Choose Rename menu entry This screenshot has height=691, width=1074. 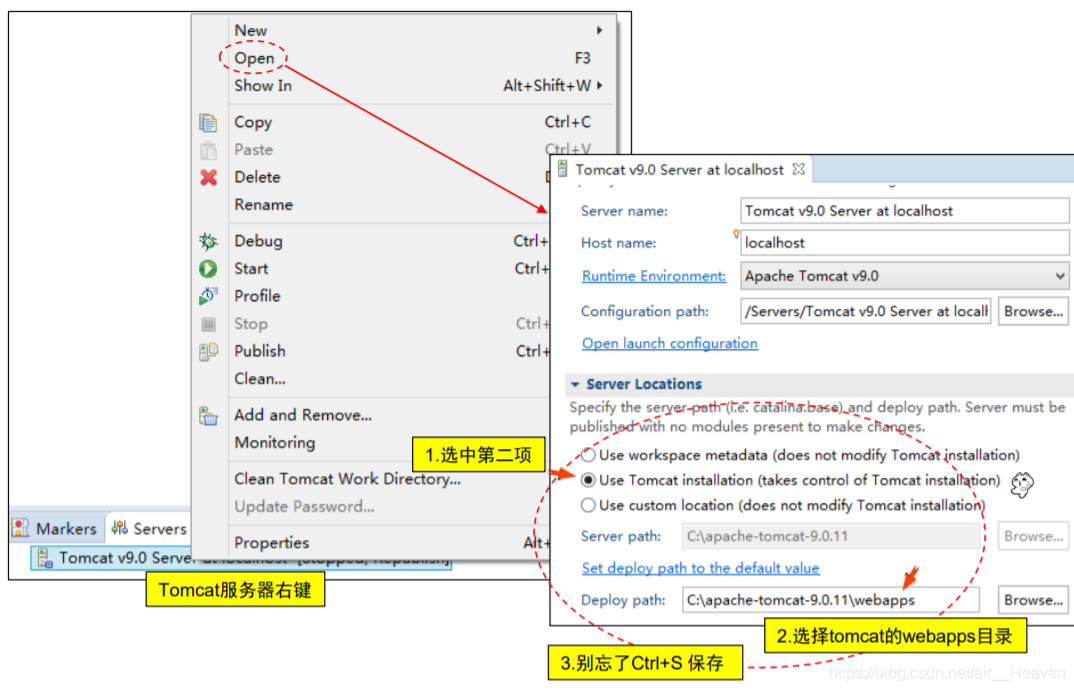click(263, 205)
